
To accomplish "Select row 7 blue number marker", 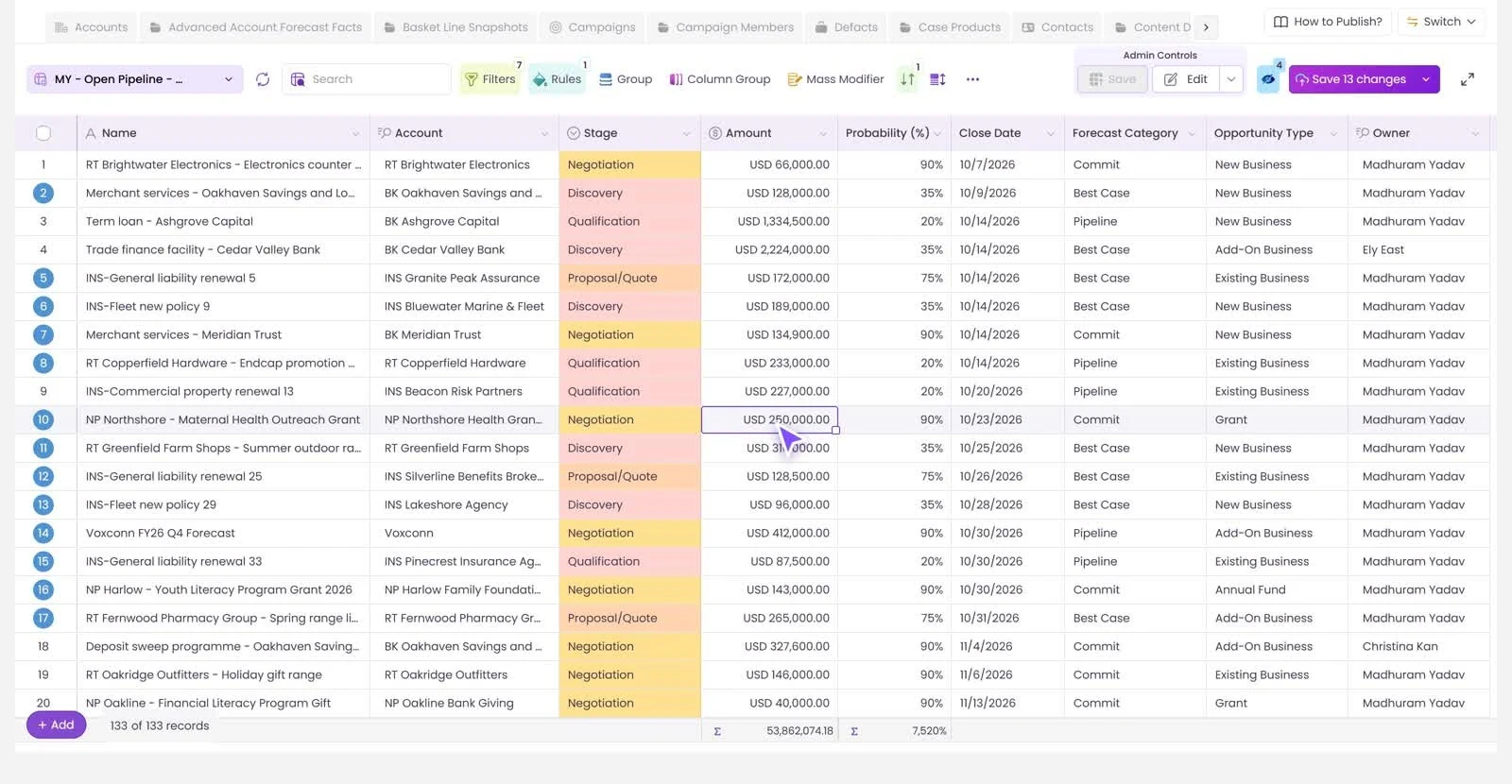I will click(x=43, y=334).
